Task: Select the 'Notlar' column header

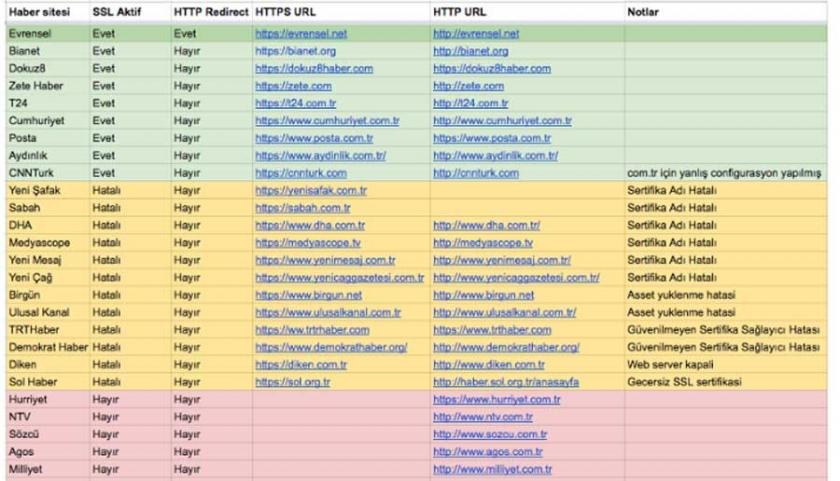Action: pos(645,13)
